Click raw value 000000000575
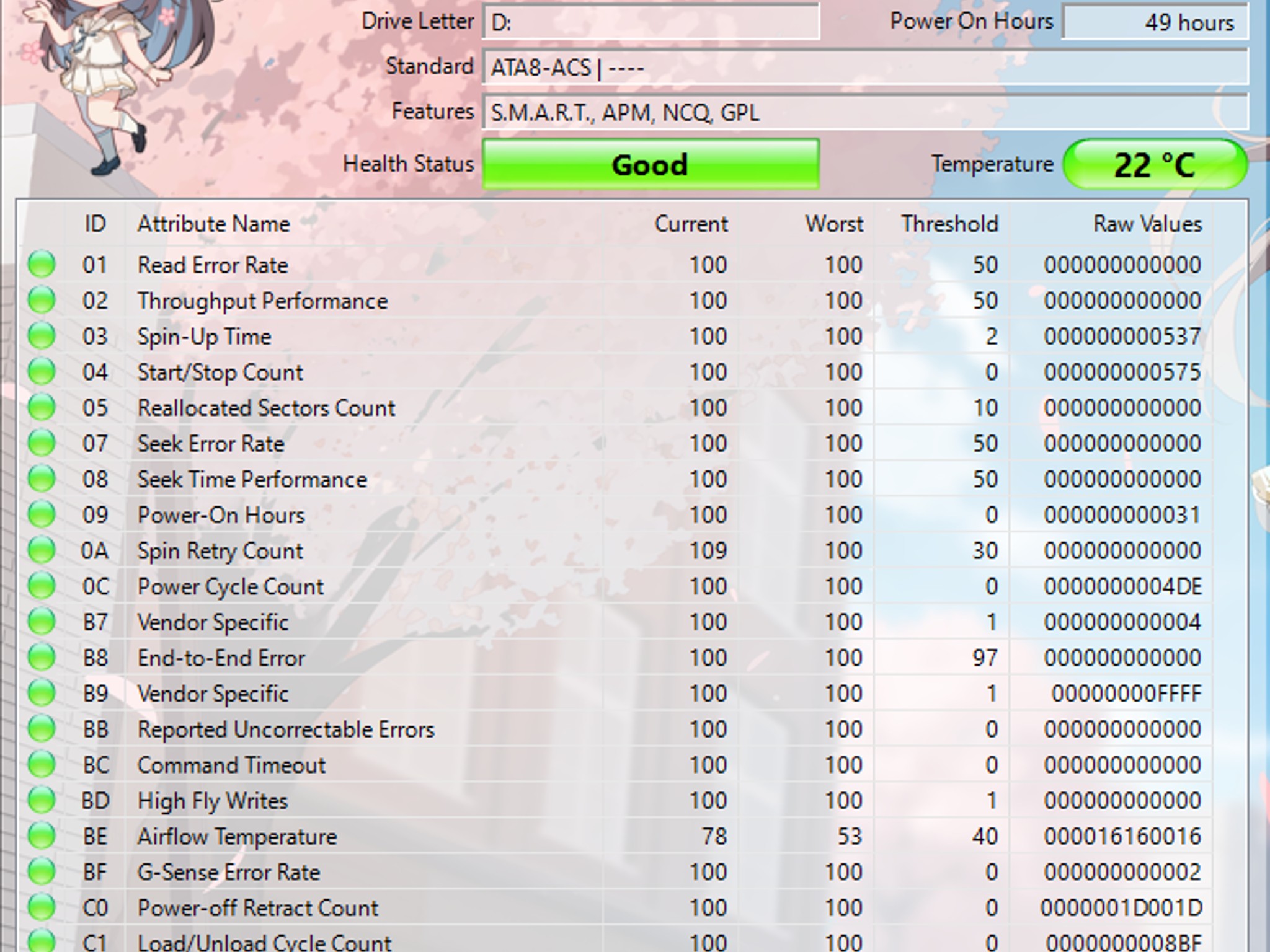Image resolution: width=1270 pixels, height=952 pixels. (x=1122, y=372)
